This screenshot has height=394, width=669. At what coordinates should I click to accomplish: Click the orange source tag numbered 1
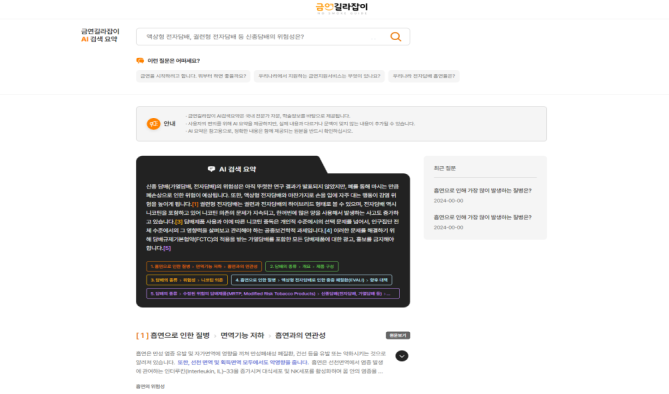pos(204,266)
